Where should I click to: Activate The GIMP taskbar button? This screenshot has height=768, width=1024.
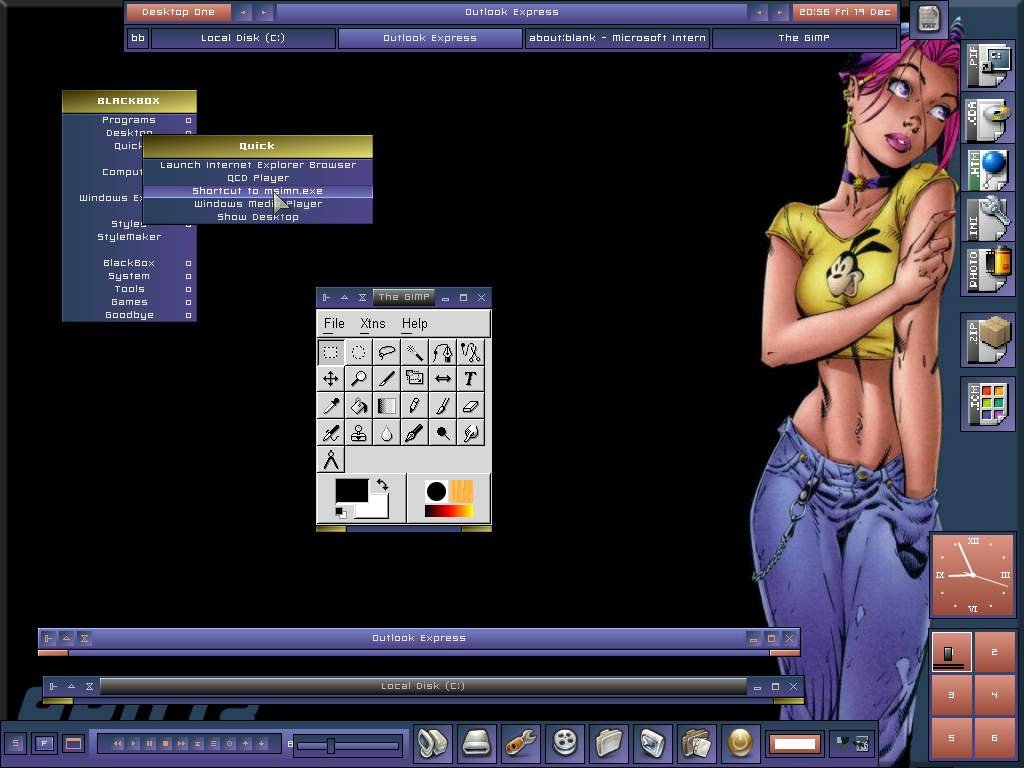coord(804,38)
